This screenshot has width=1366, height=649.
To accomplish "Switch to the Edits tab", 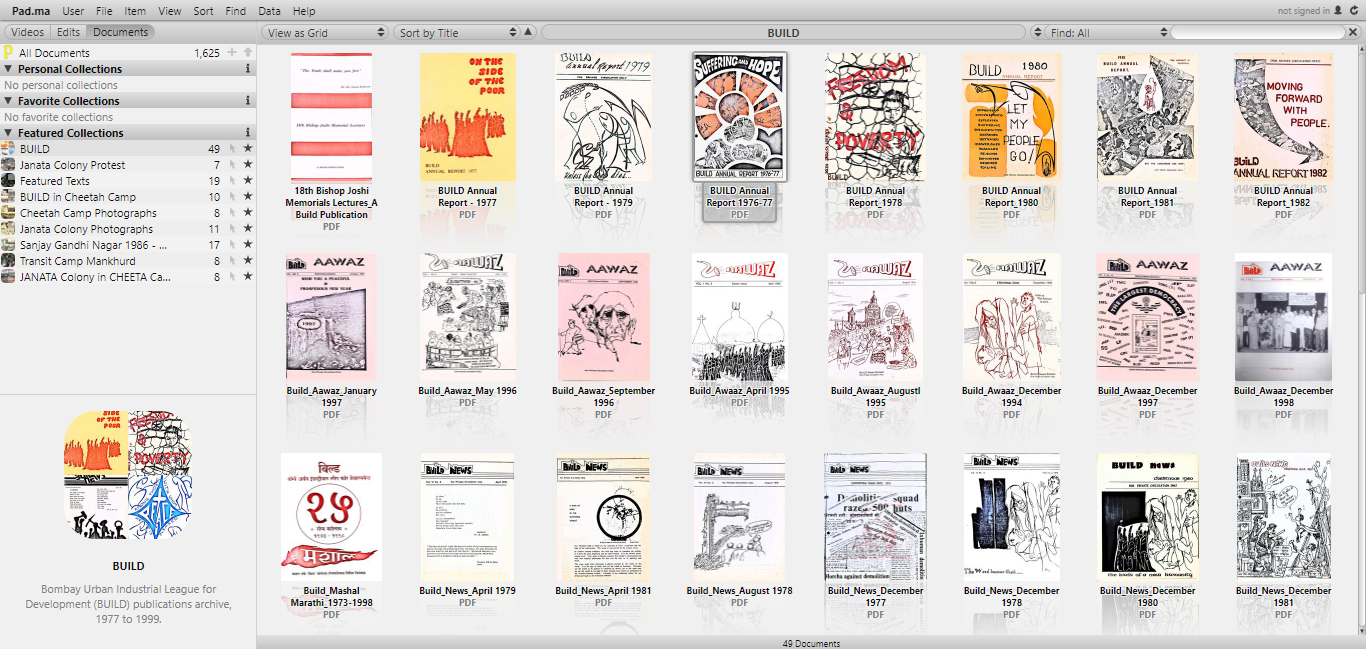I will coord(68,32).
